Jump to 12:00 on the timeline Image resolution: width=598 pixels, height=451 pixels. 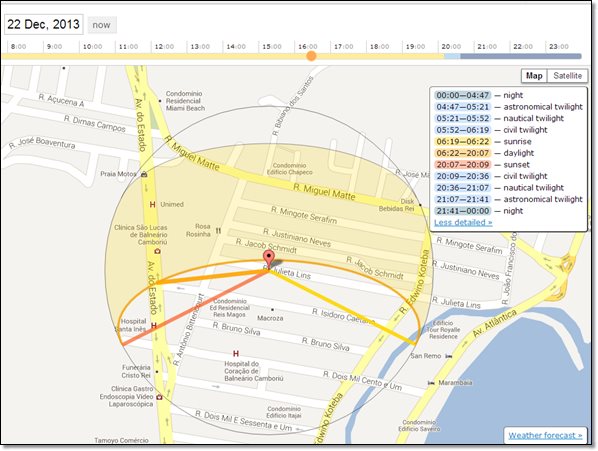point(164,47)
